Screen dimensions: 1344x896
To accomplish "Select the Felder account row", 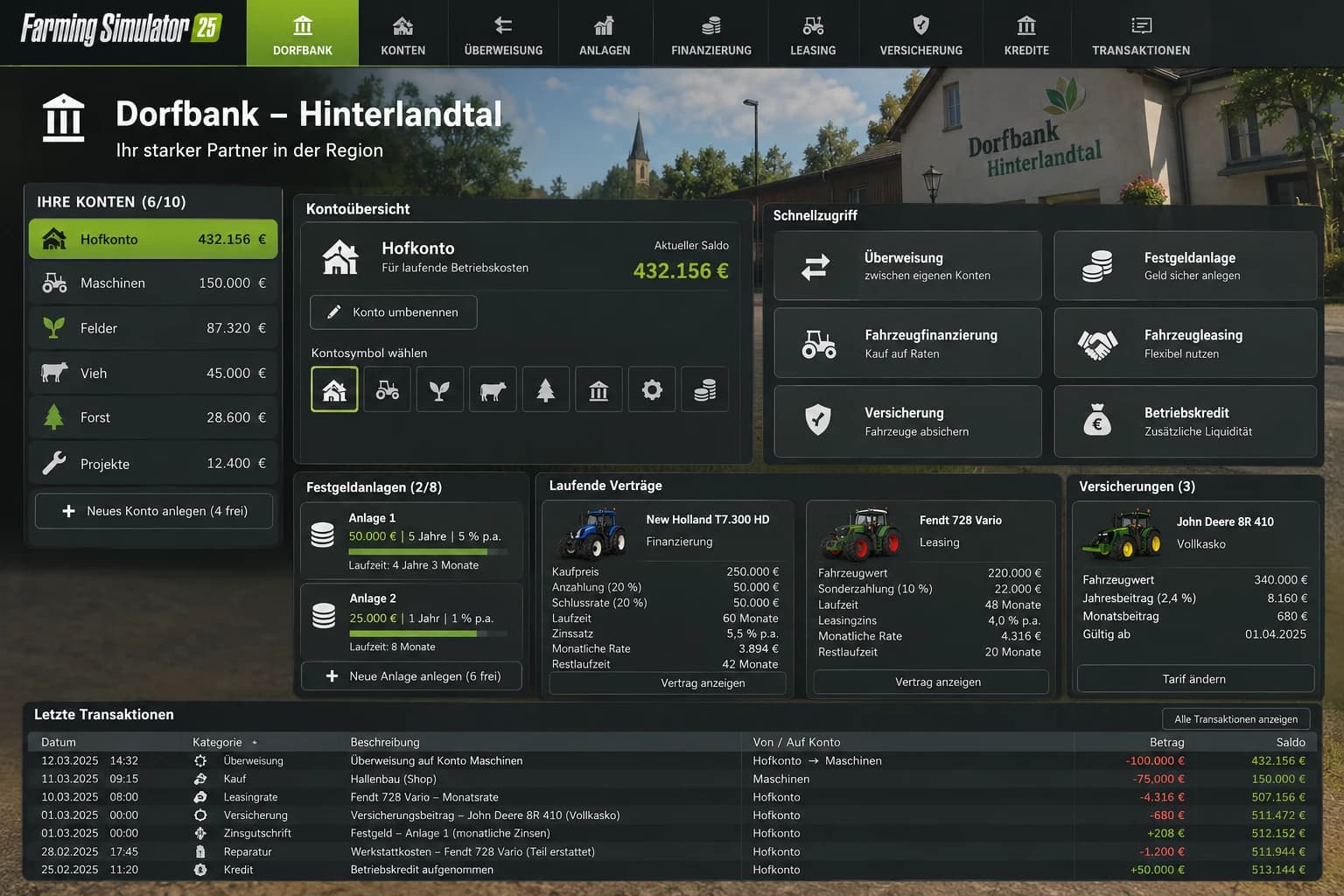I will point(153,328).
